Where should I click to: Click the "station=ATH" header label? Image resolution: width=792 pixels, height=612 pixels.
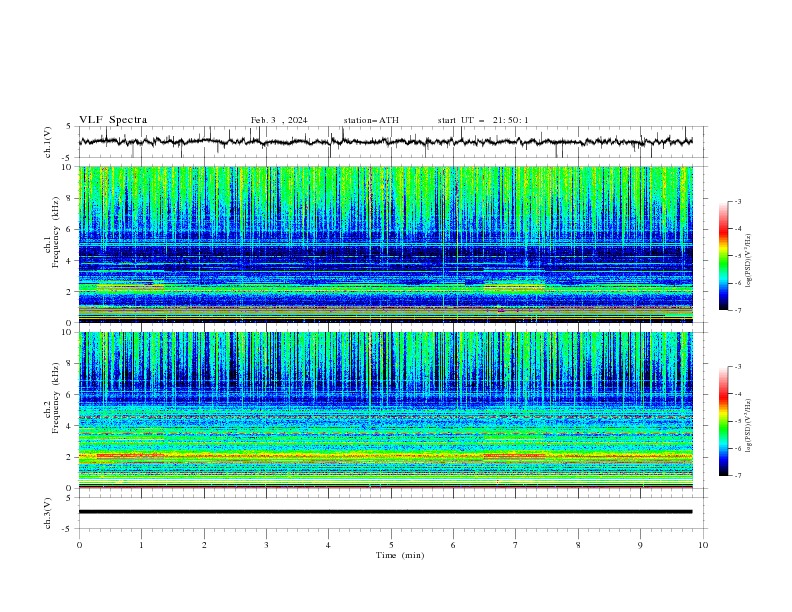[x=371, y=120]
